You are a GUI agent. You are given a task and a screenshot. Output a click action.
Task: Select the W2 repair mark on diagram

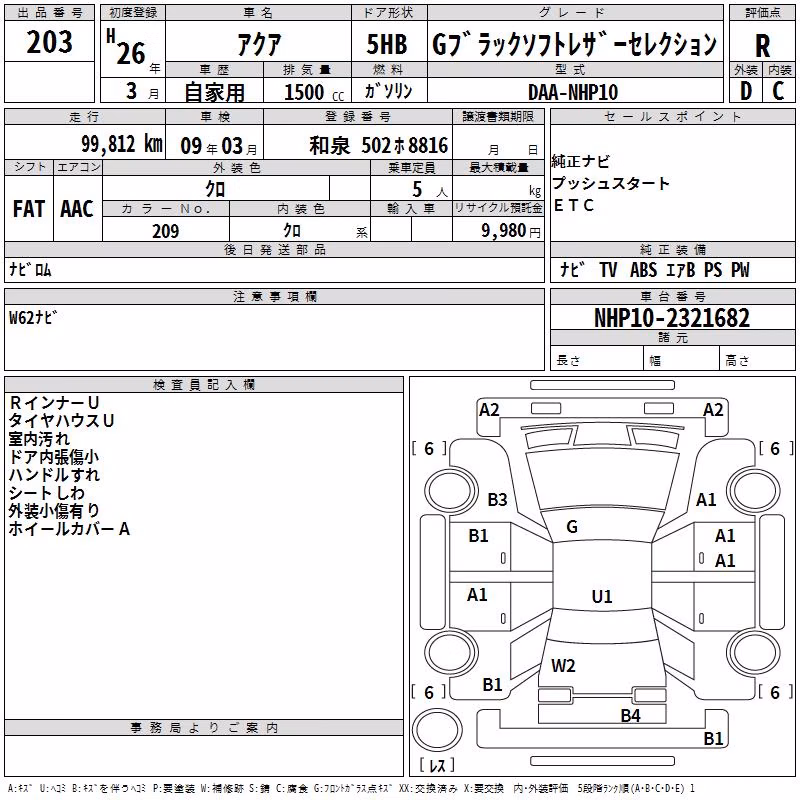tap(563, 666)
